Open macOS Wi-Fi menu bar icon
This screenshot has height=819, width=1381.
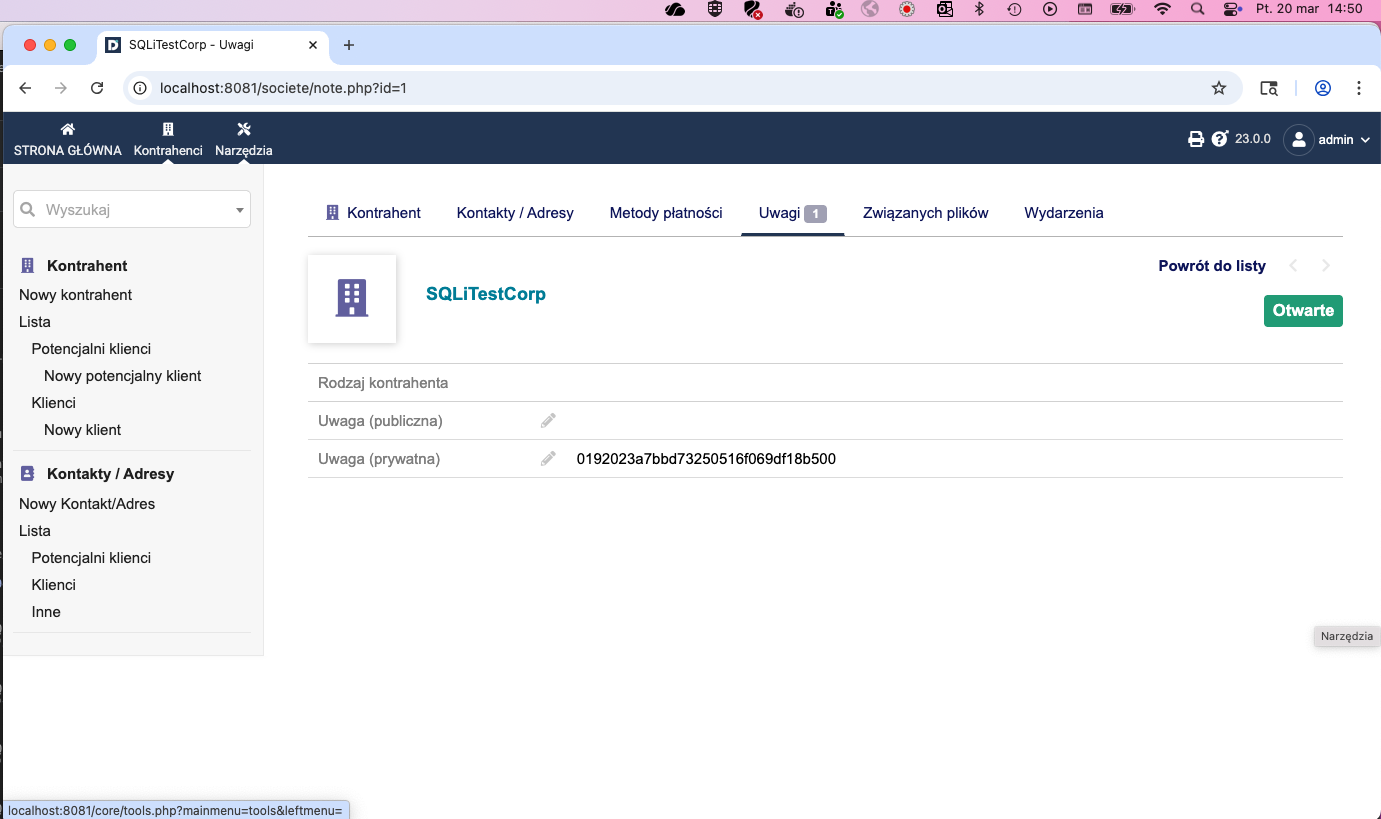click(1162, 9)
